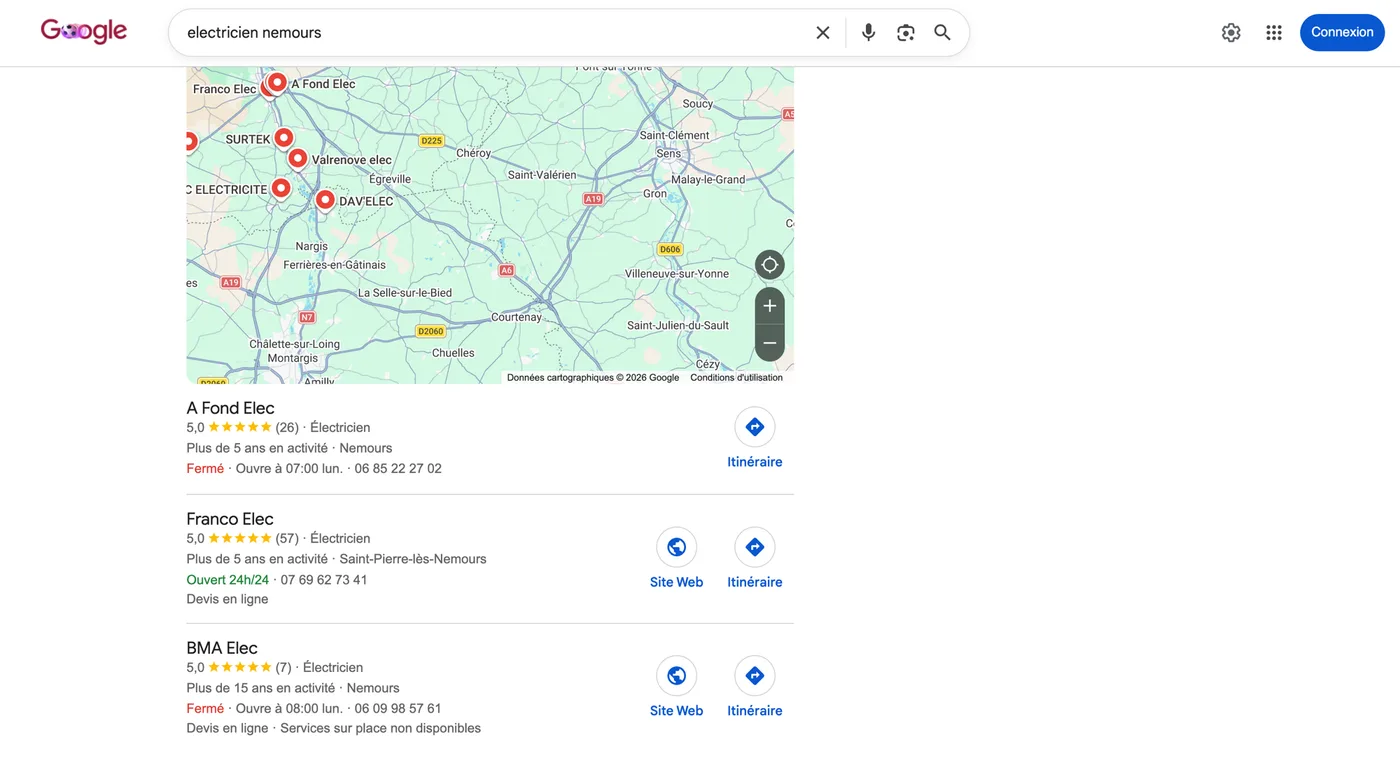Open Site Web for Franco Elec

676,559
